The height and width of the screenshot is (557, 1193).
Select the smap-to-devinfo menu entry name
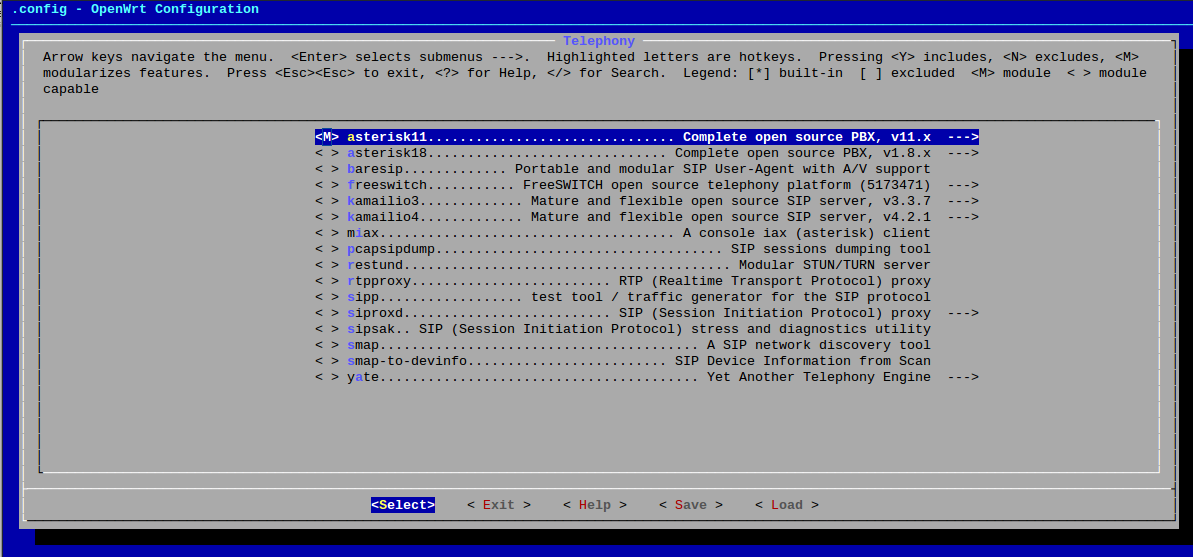click(407, 361)
